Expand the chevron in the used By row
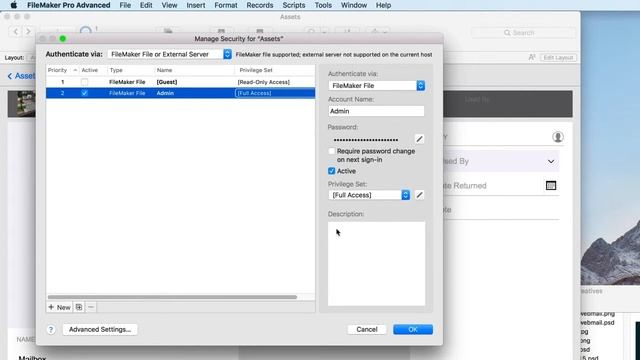 (551, 162)
